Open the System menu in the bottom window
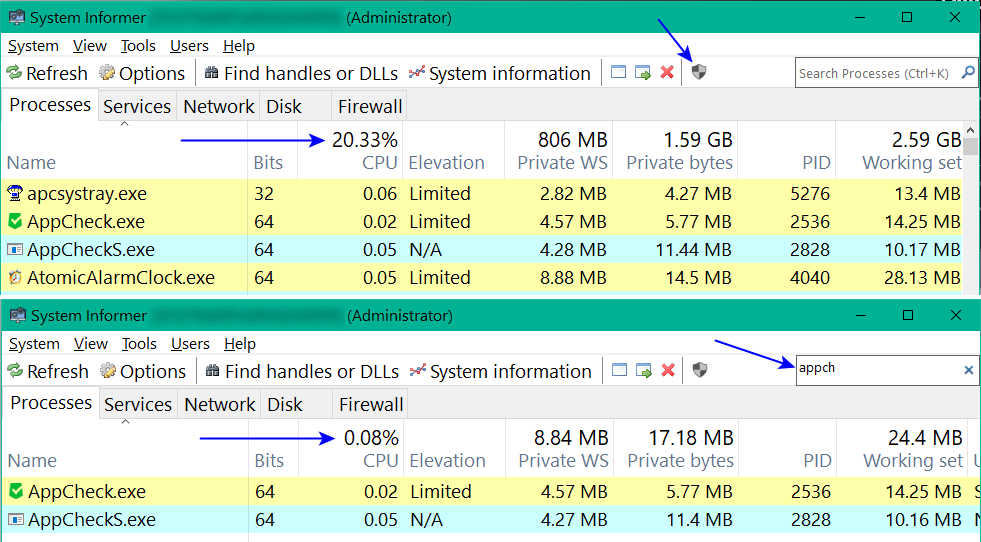Viewport: 981px width, 542px height. click(x=34, y=344)
